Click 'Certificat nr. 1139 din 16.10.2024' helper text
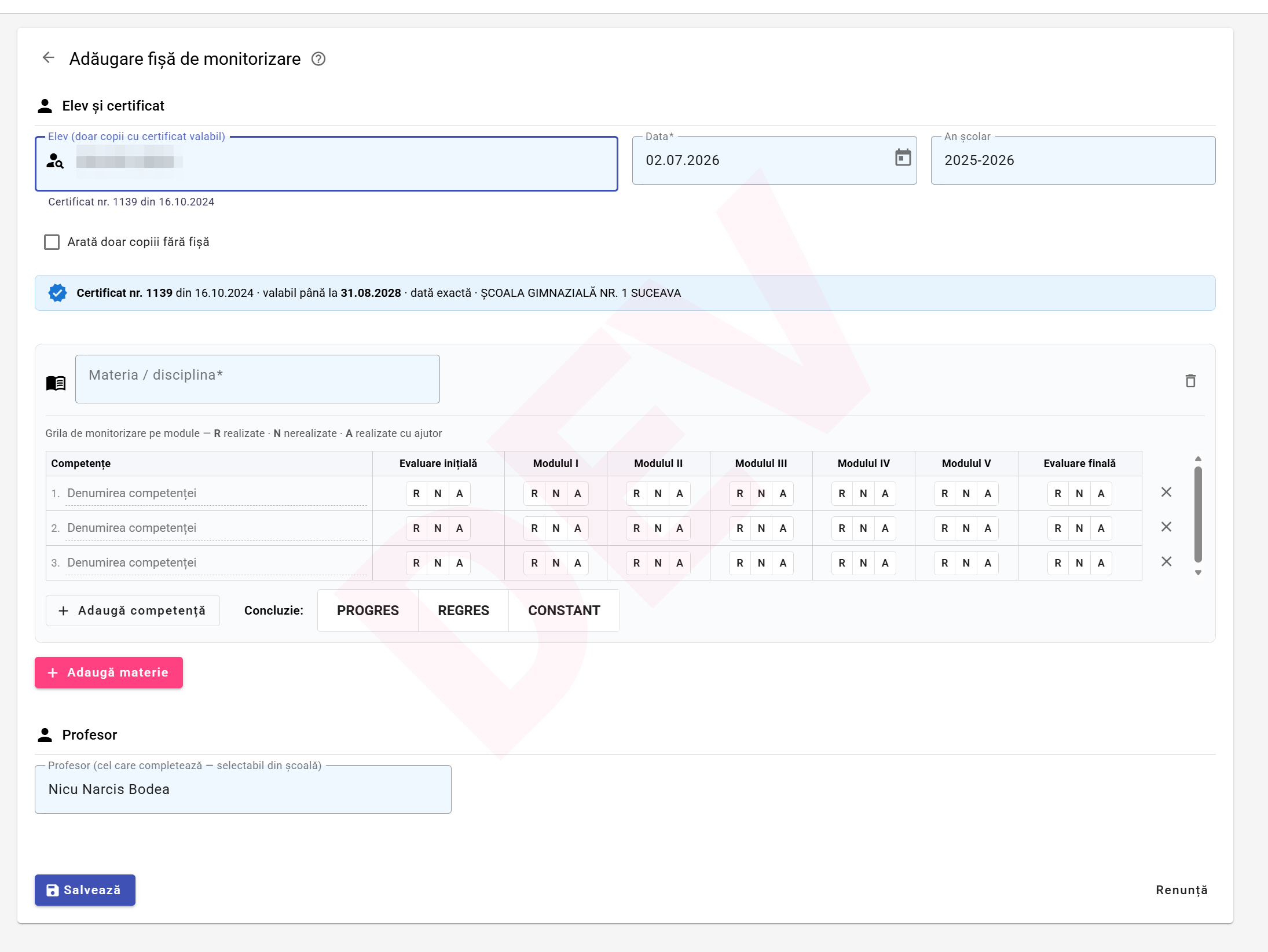The height and width of the screenshot is (952, 1268). [x=131, y=202]
